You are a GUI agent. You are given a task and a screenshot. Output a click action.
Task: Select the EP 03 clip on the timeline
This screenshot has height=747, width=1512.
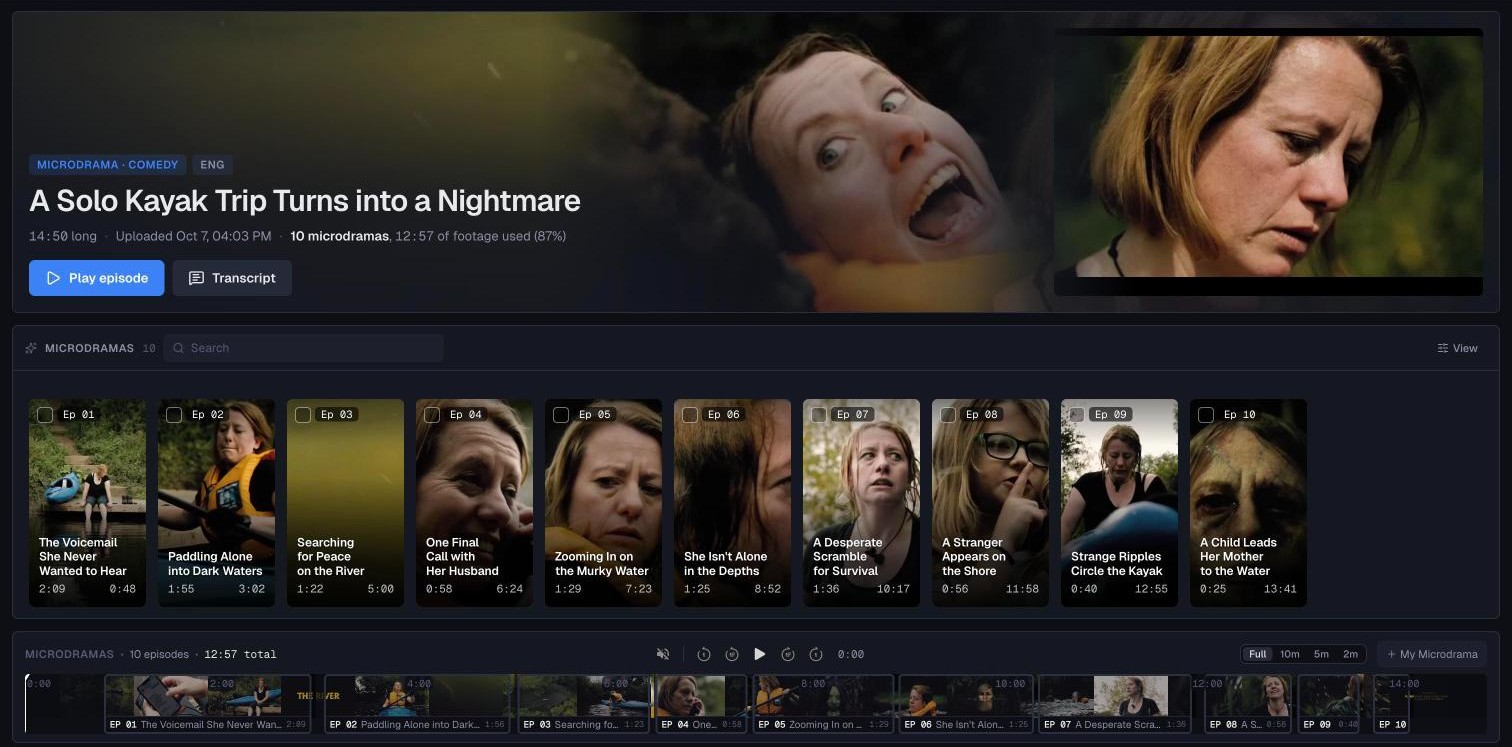(x=584, y=704)
